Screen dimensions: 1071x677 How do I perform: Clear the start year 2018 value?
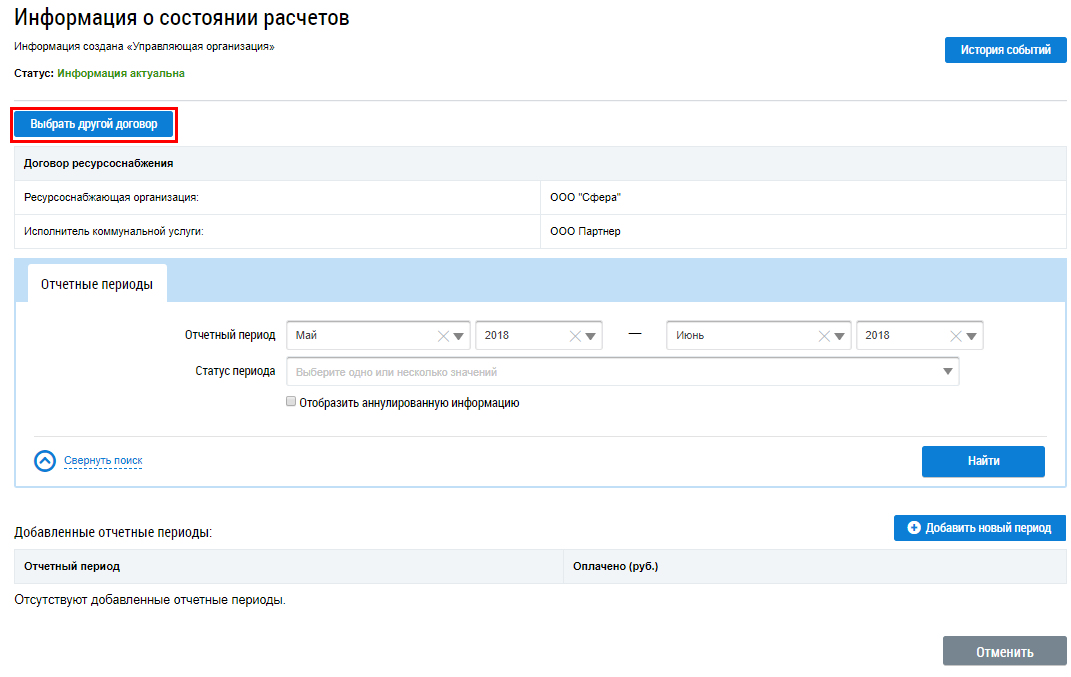(575, 336)
